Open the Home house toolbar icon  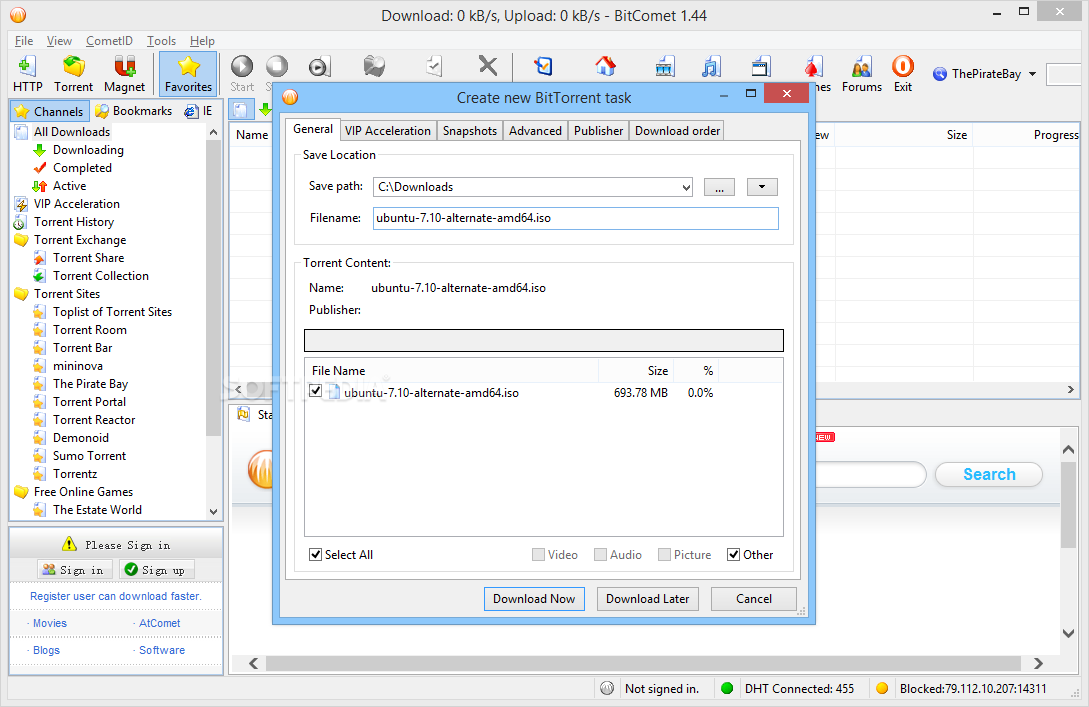point(606,66)
